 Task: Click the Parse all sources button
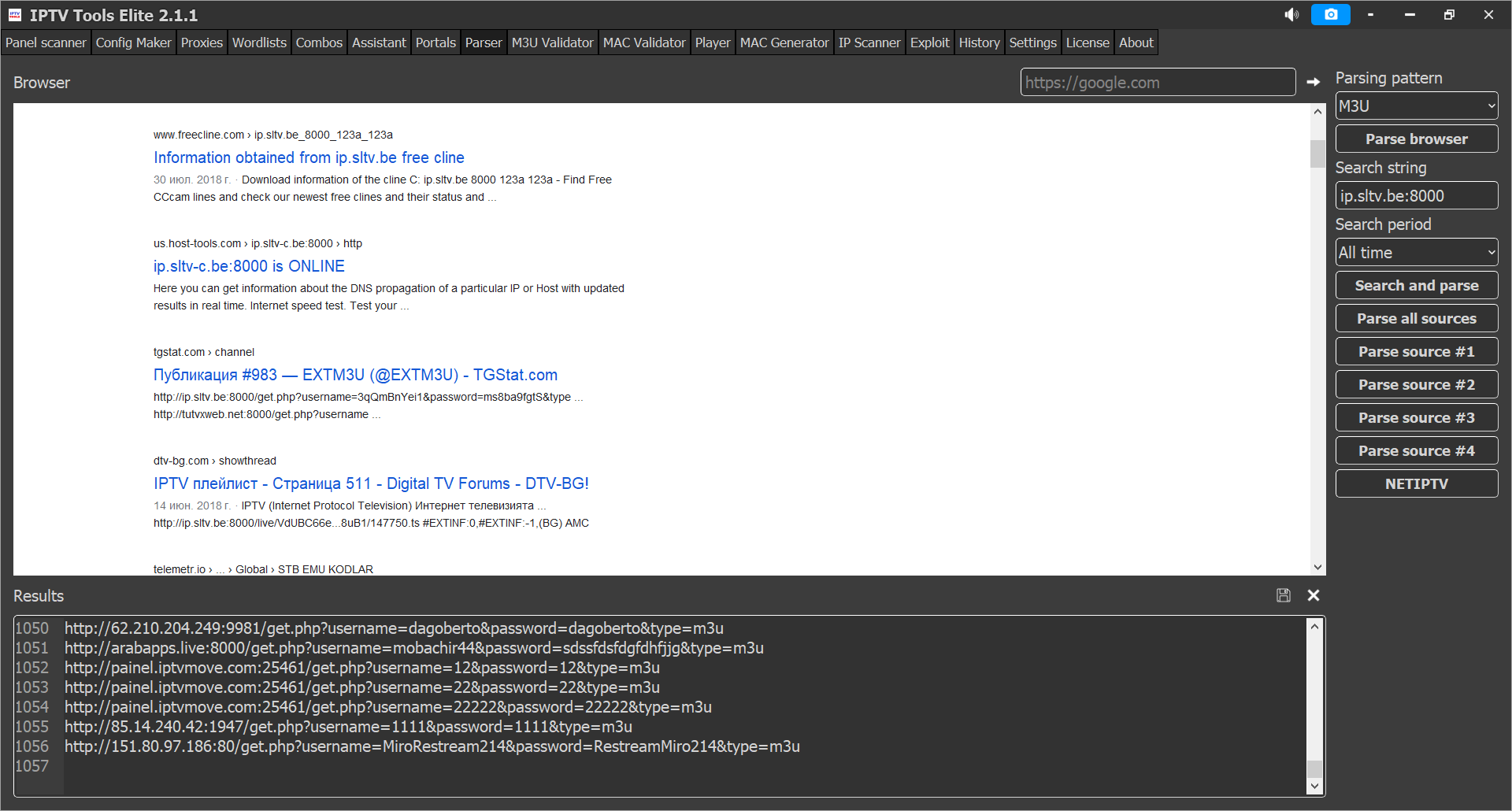coord(1417,318)
